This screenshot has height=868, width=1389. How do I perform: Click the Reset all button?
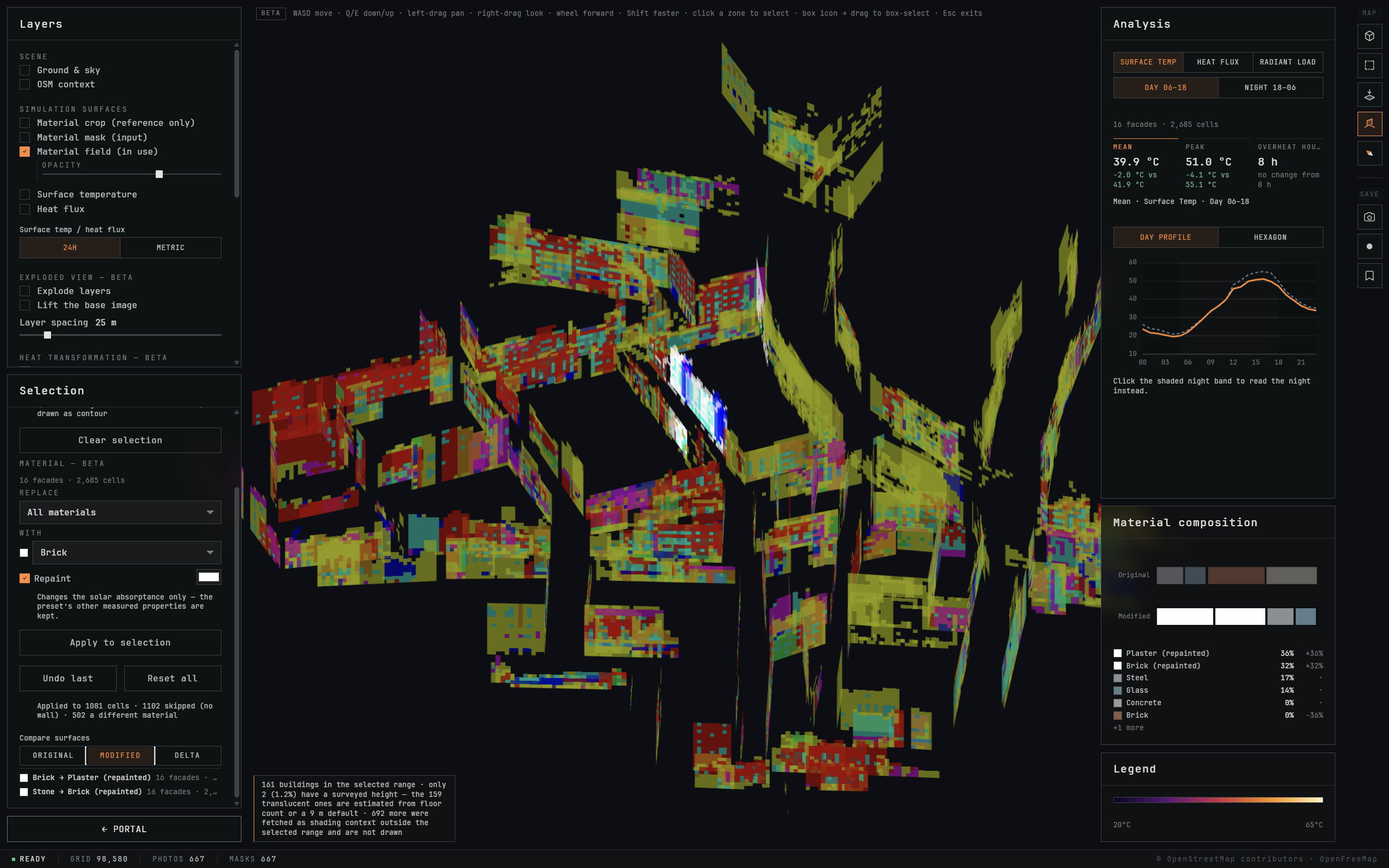[x=173, y=679]
